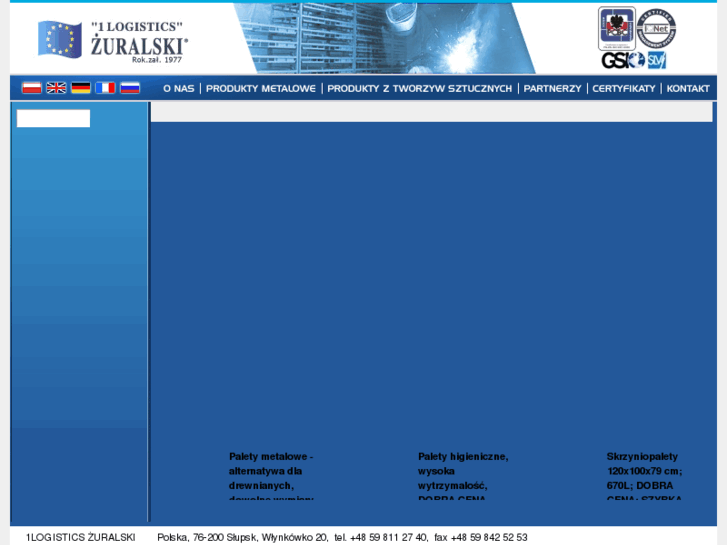727x545 pixels.
Task: Open the O NAS menu item
Action: [x=179, y=89]
